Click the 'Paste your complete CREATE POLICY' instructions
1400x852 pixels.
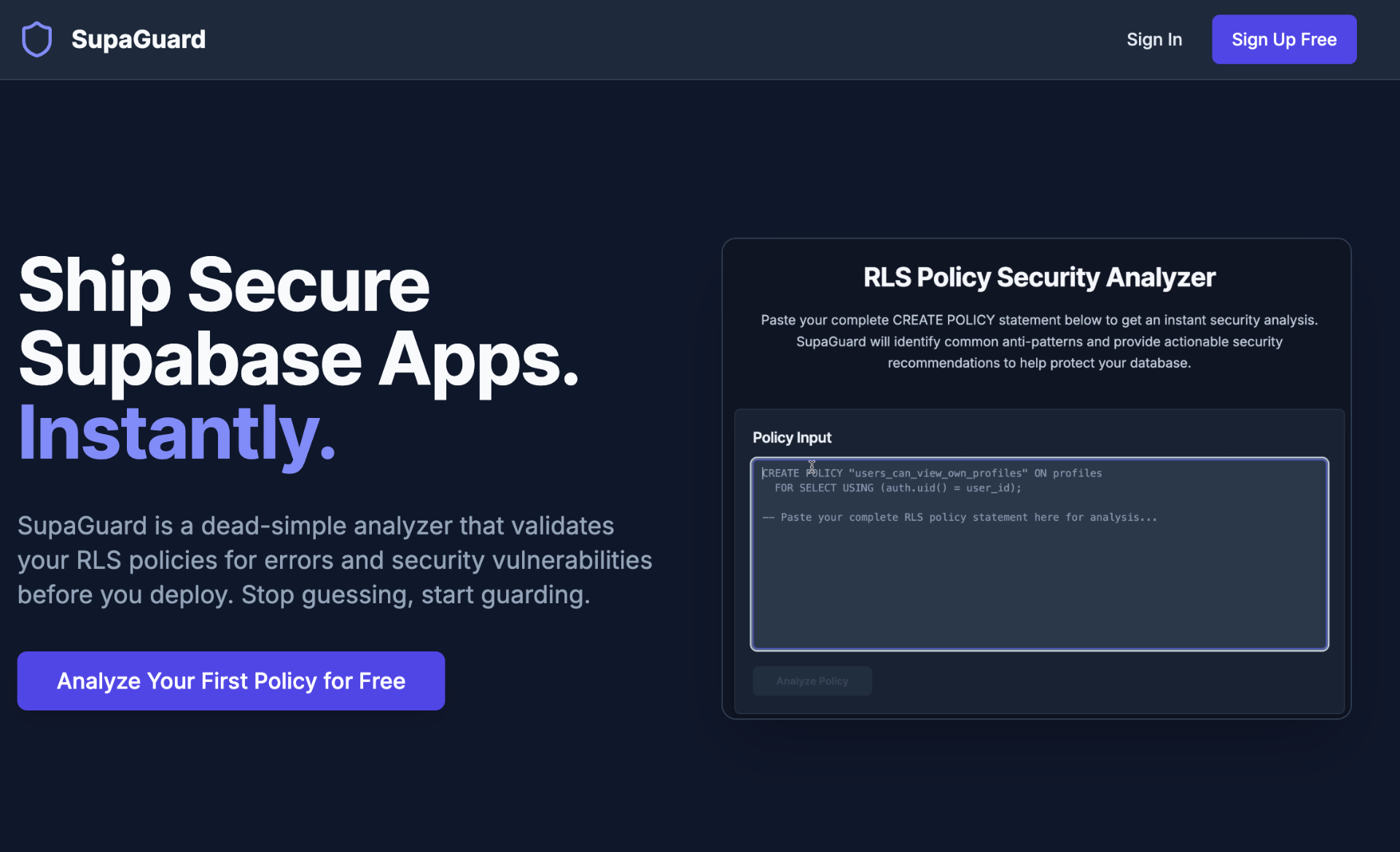click(x=1039, y=341)
